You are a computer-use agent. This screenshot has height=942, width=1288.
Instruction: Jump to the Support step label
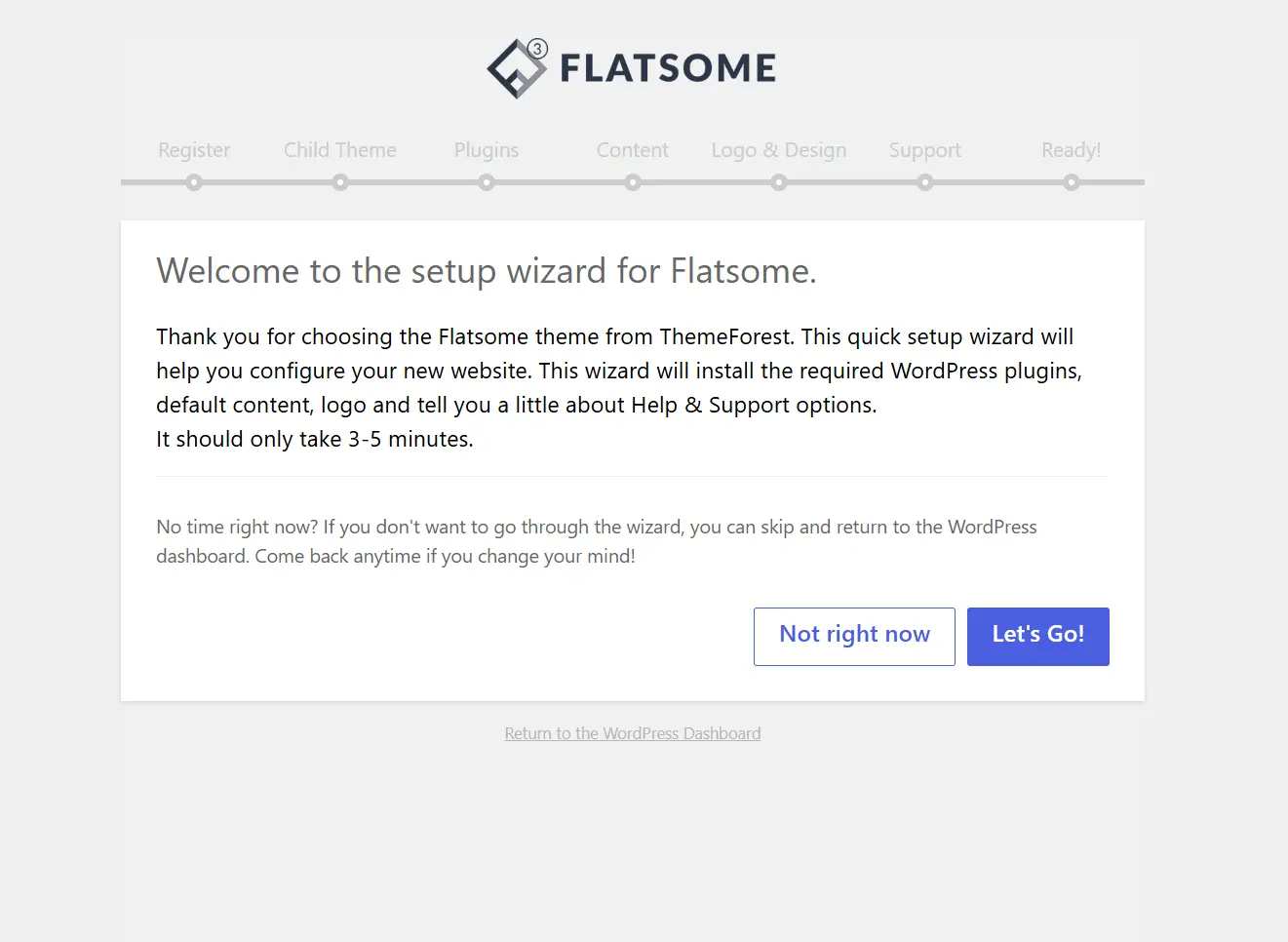tap(925, 150)
